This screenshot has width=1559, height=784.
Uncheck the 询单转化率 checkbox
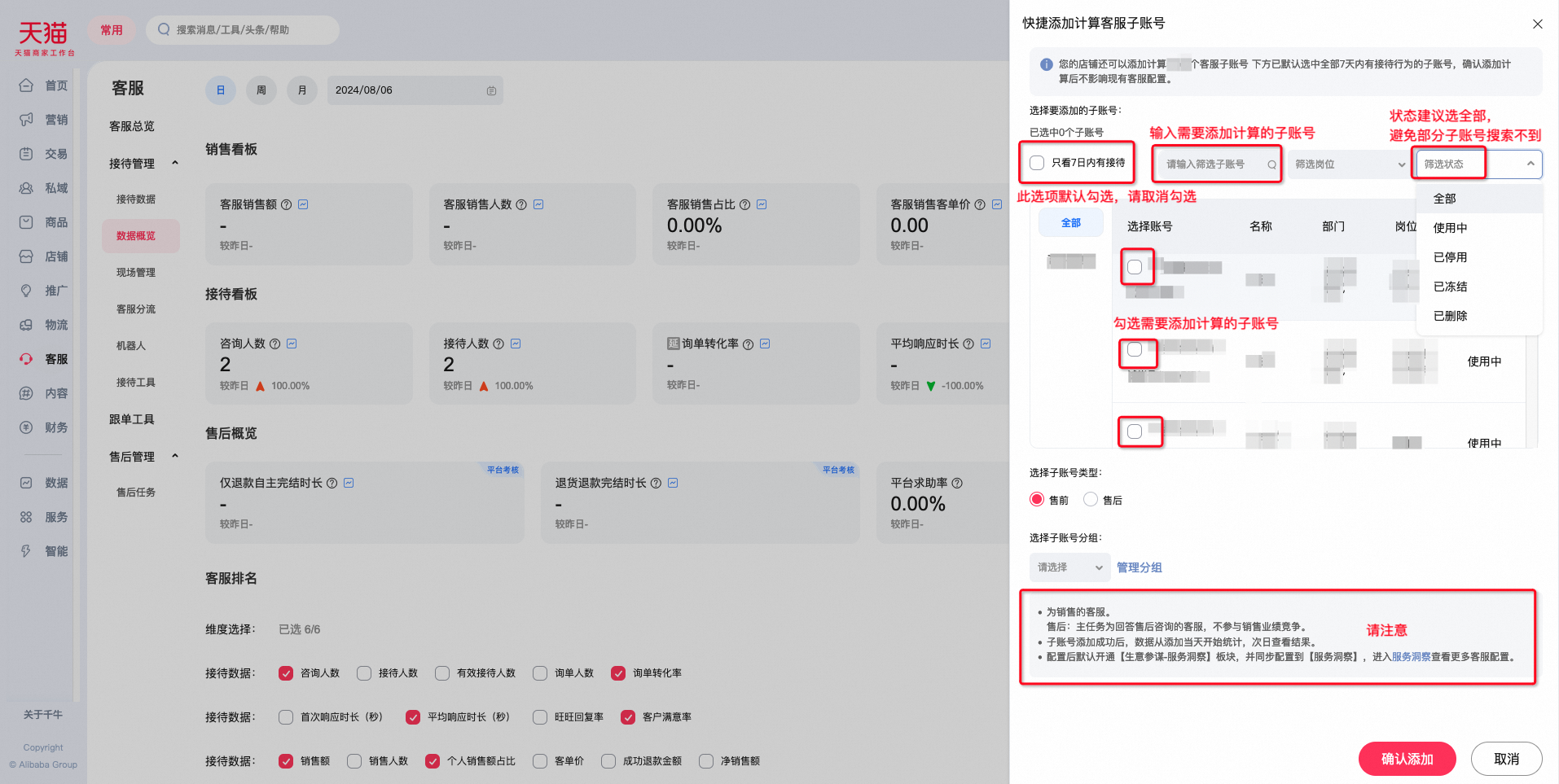tap(618, 673)
